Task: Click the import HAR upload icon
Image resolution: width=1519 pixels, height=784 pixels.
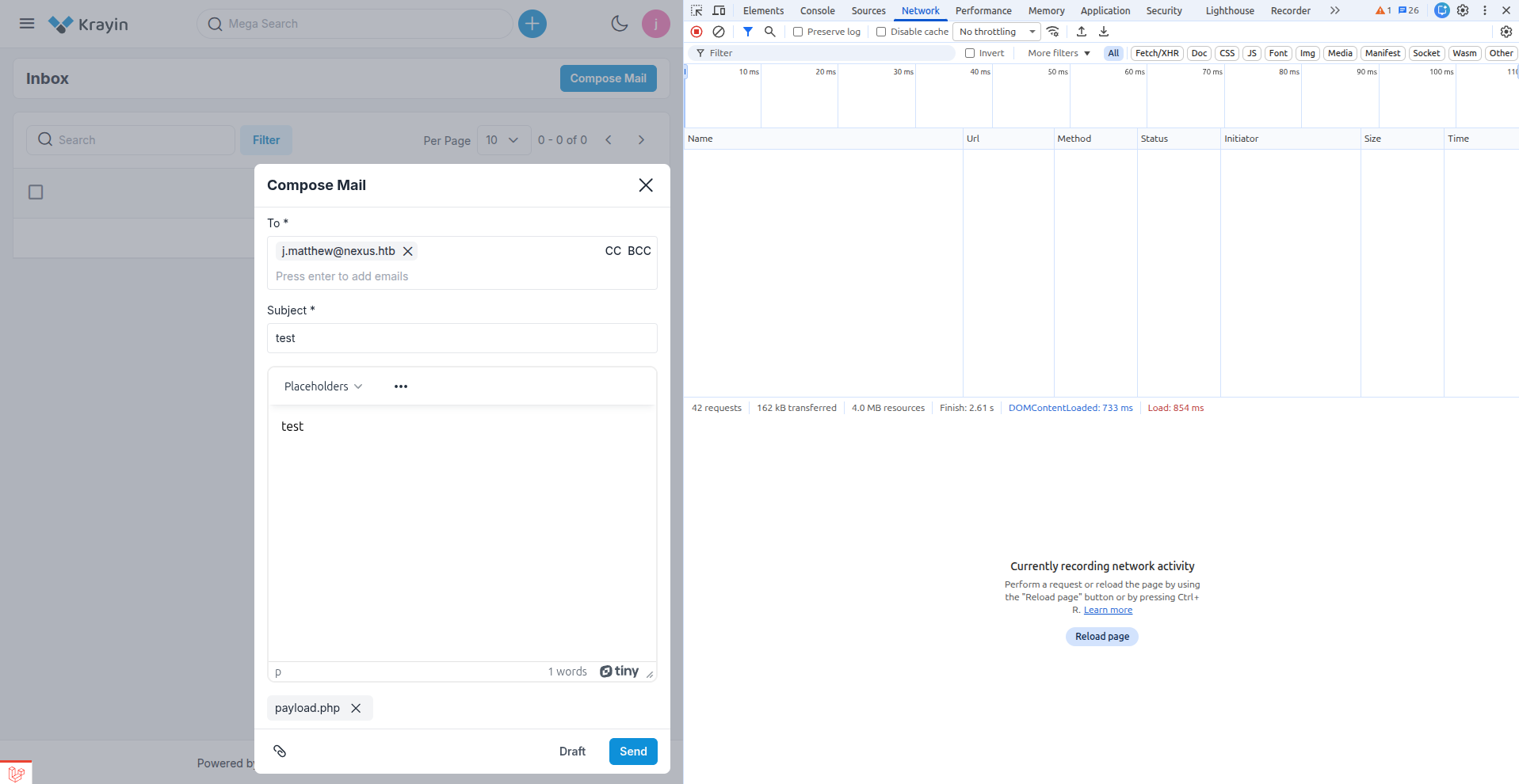Action: [1082, 32]
